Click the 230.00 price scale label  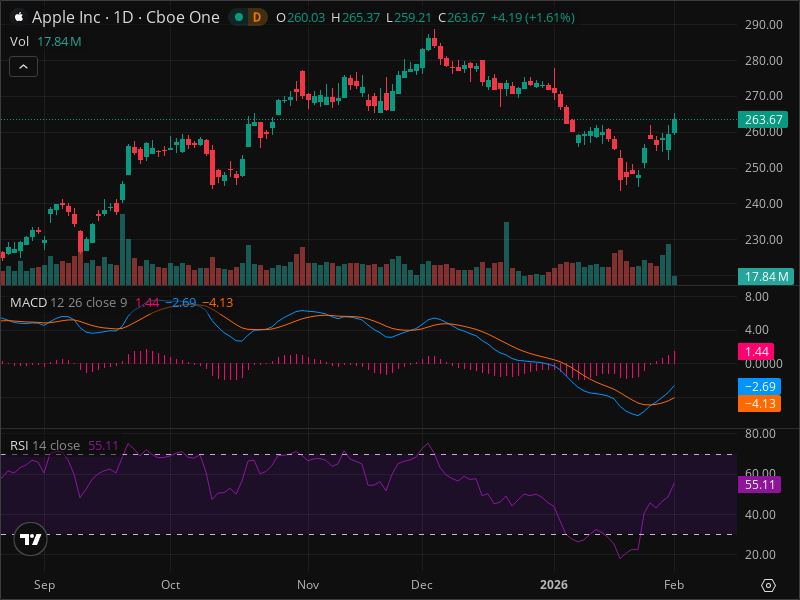pyautogui.click(x=763, y=240)
